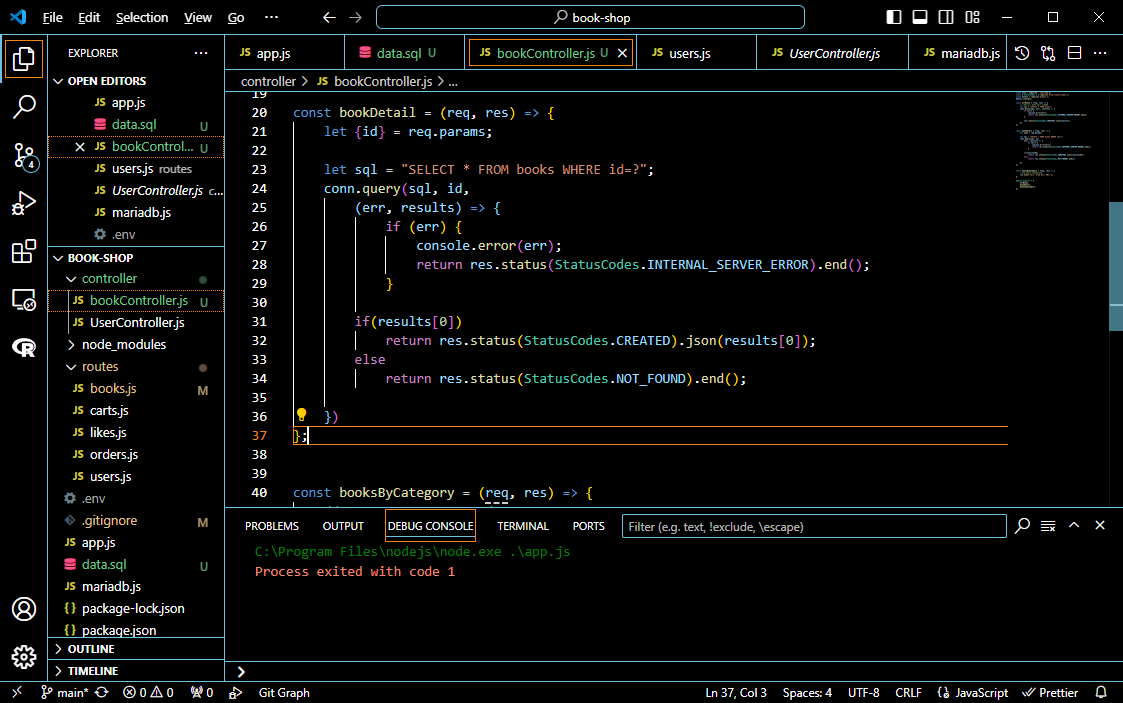
Task: Click the code minimap
Action: pyautogui.click(x=1058, y=141)
